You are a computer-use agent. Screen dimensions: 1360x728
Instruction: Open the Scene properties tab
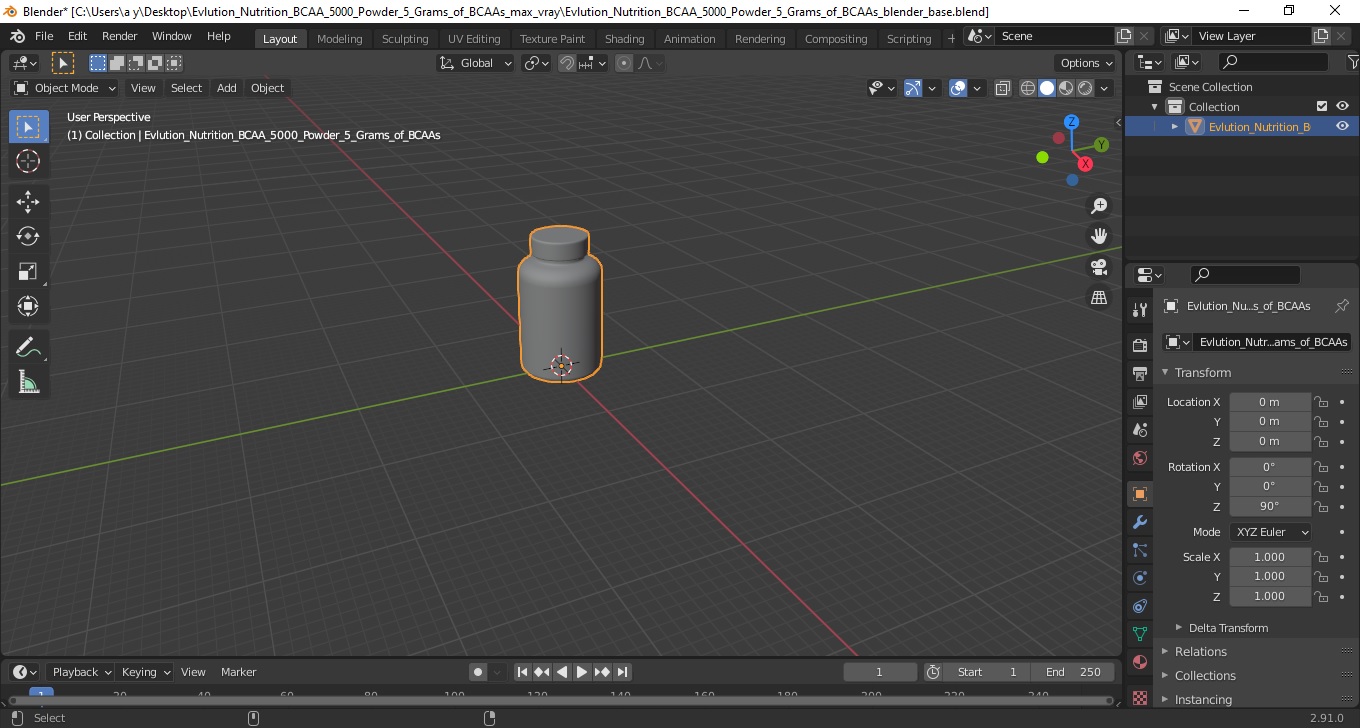[1139, 430]
